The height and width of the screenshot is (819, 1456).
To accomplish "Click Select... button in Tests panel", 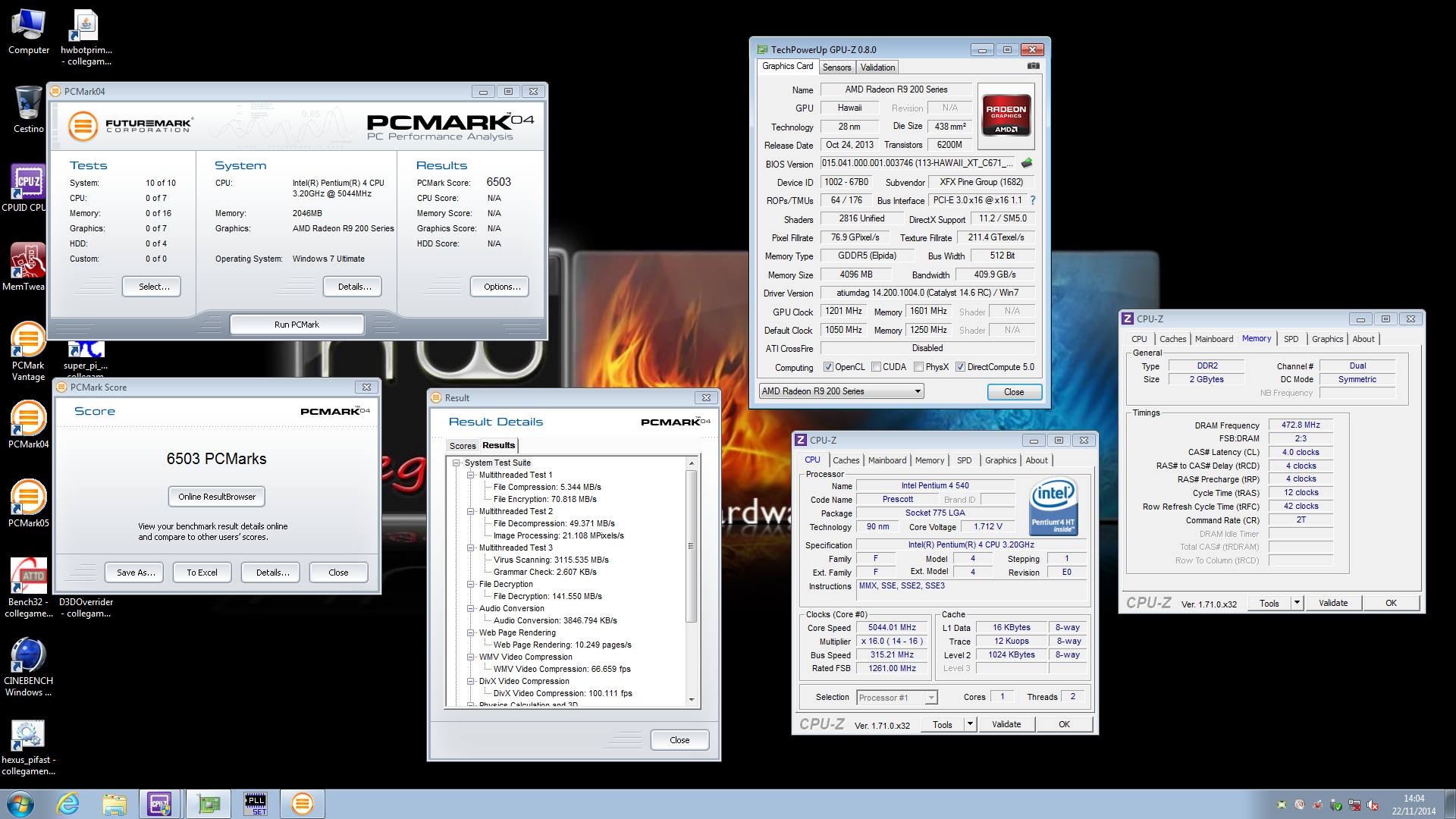I will pos(152,287).
